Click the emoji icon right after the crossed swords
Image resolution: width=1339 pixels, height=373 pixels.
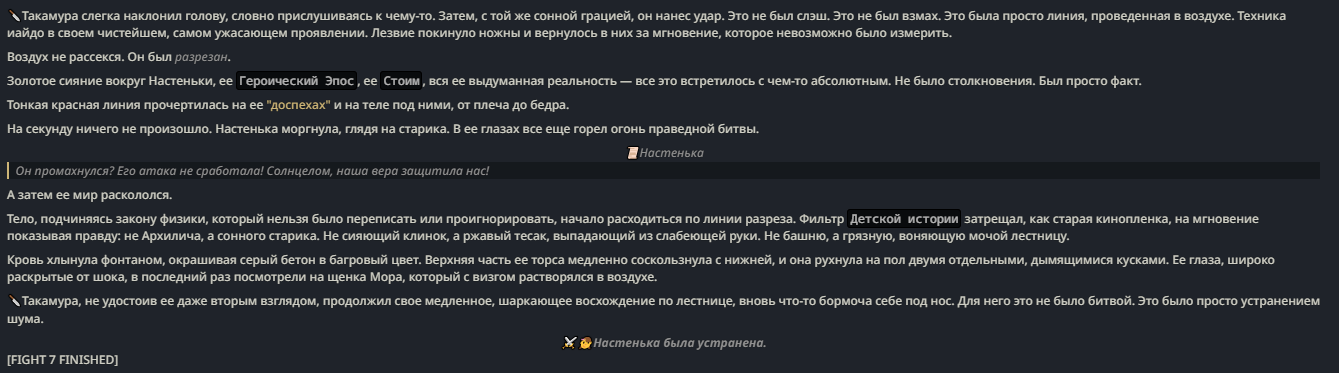(585, 343)
